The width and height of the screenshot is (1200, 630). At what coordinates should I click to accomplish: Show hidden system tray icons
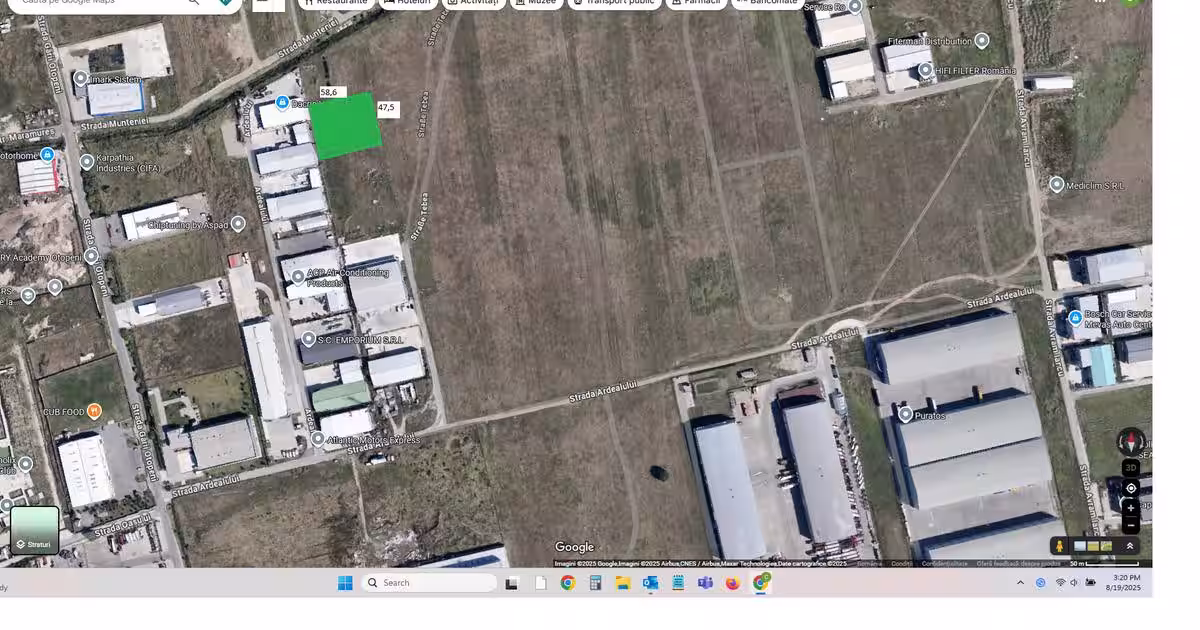click(1020, 583)
